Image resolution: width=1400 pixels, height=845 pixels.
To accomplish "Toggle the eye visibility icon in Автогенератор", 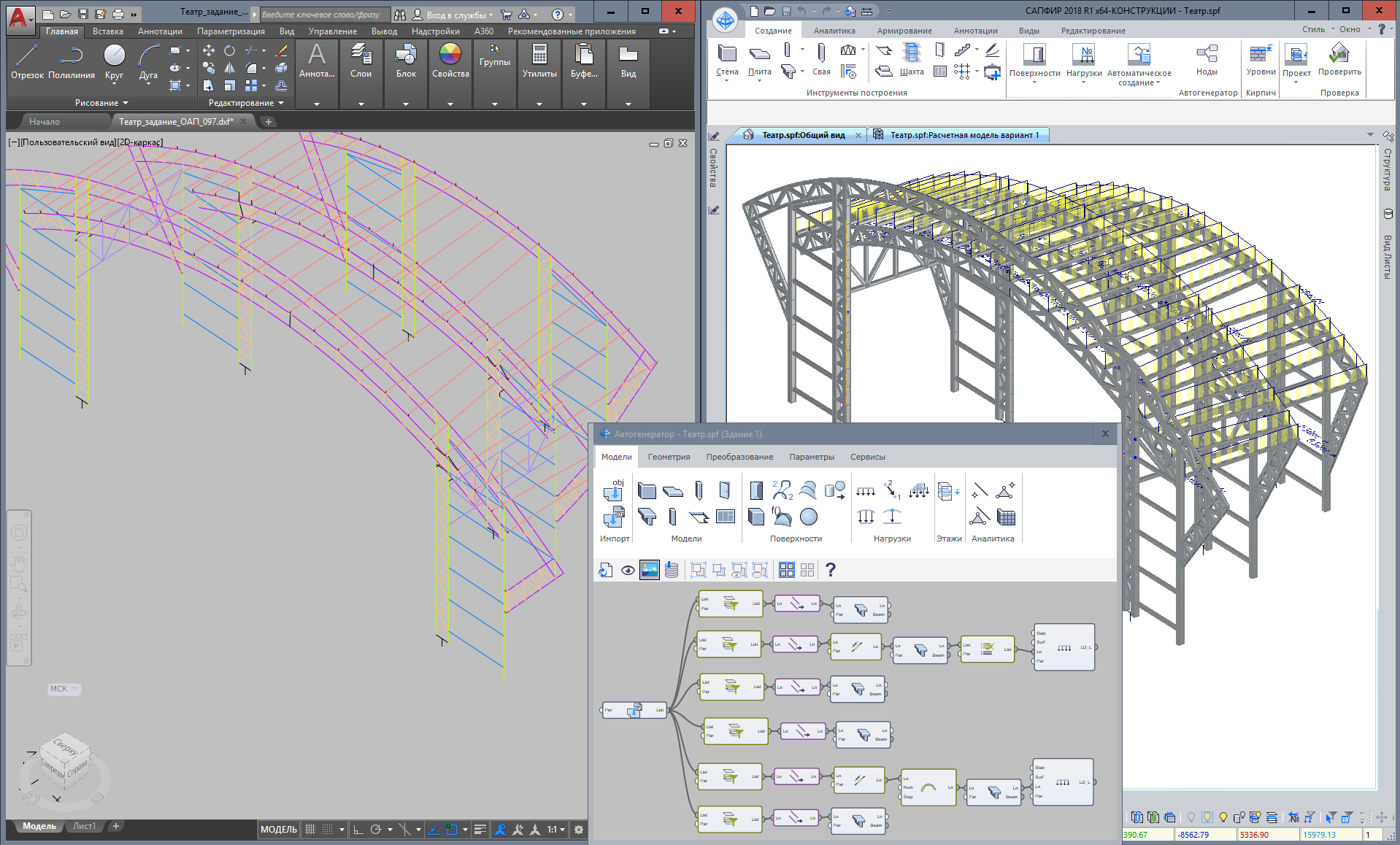I will (628, 571).
